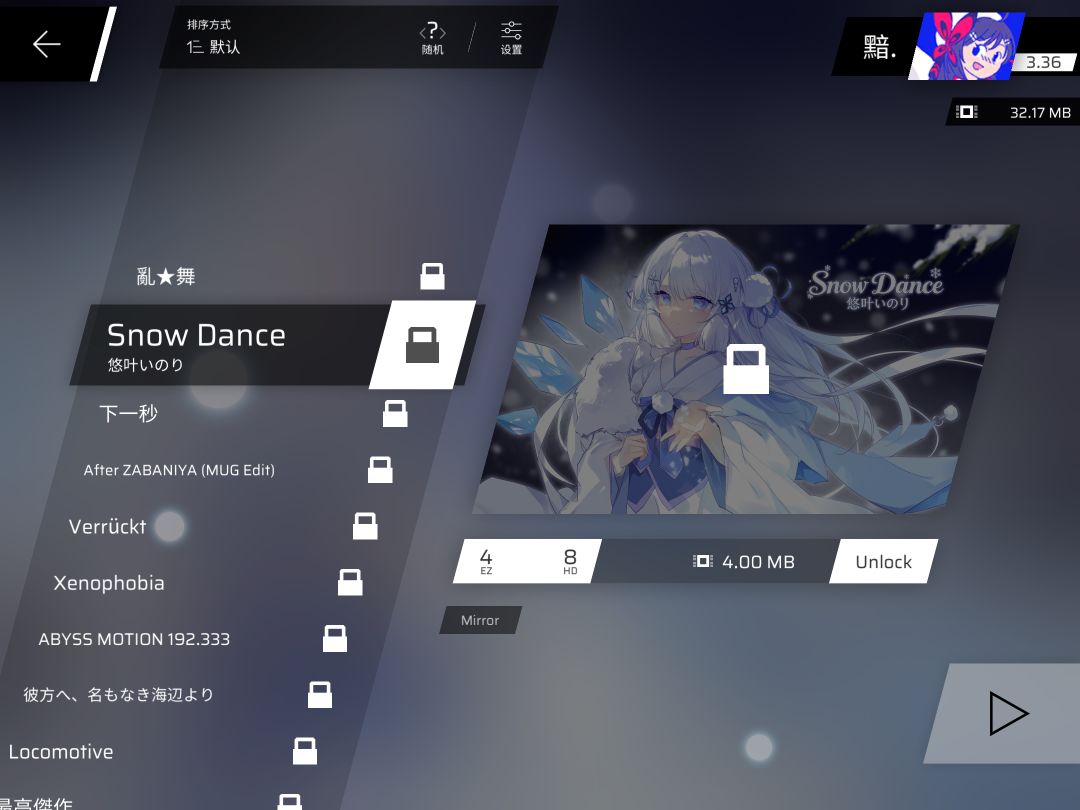The width and height of the screenshot is (1080, 810).
Task: Click lock icon beside Verrückt
Action: pos(365,526)
